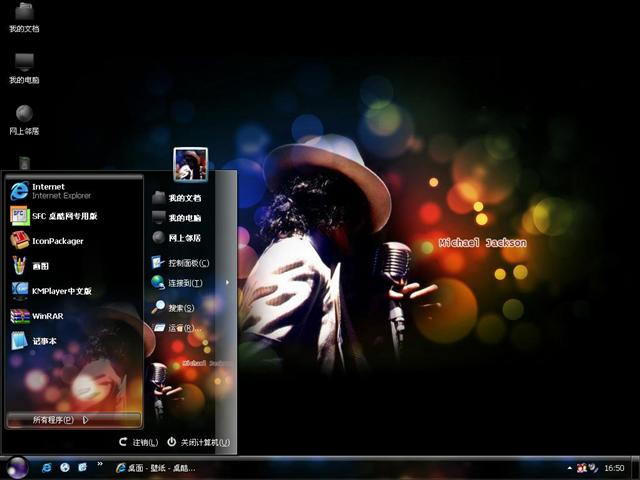Click the globe quick launch icon
The height and width of the screenshot is (480, 640).
point(64,467)
